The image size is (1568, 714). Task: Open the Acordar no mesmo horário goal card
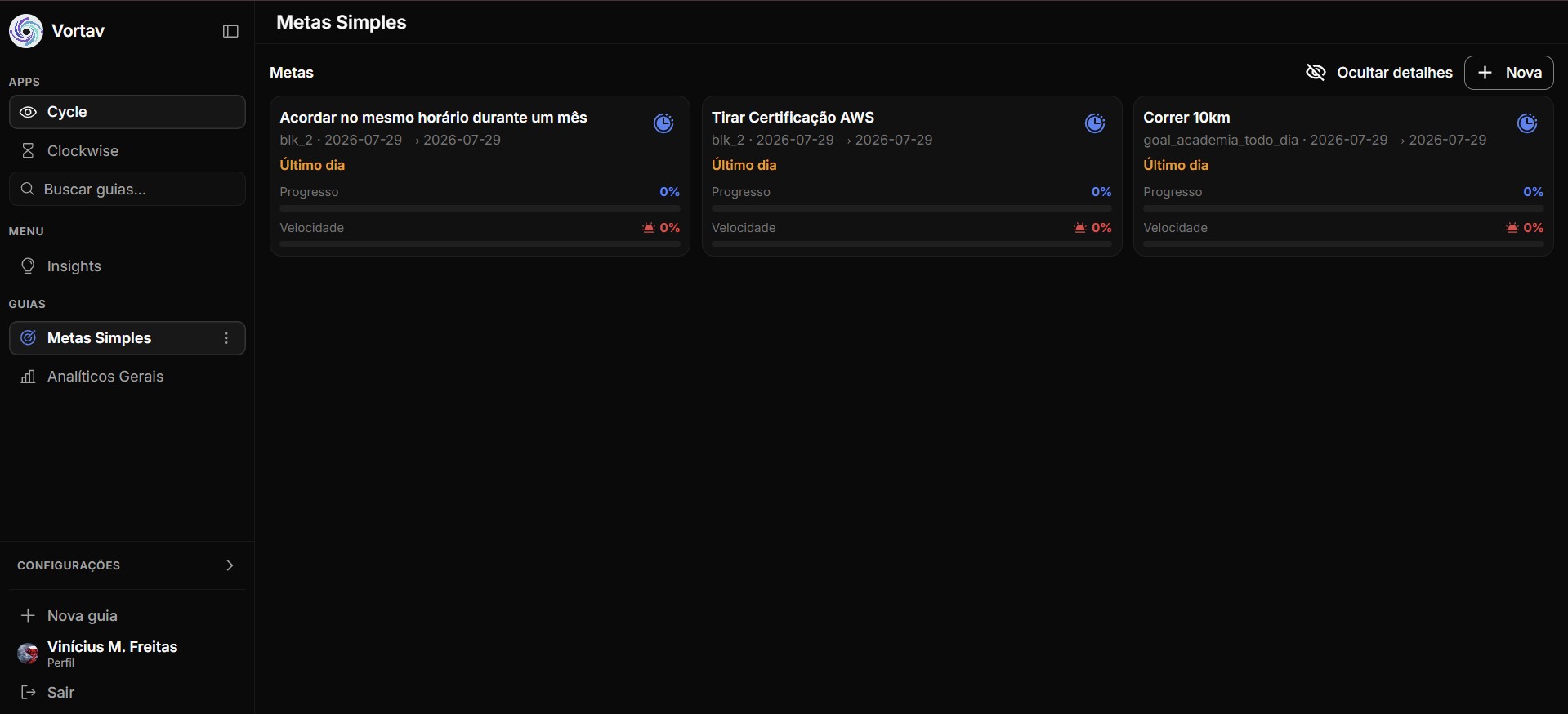point(480,176)
